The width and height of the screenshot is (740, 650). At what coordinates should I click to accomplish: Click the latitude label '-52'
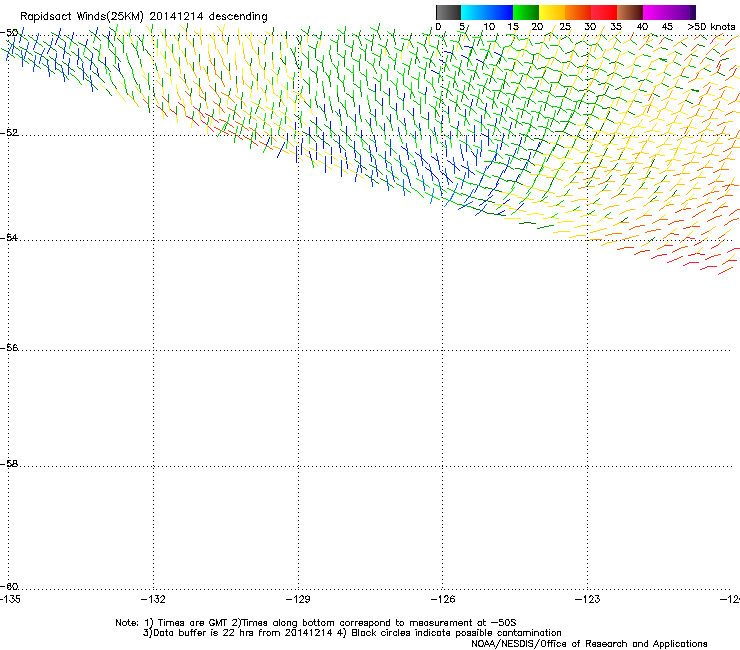(x=9, y=133)
